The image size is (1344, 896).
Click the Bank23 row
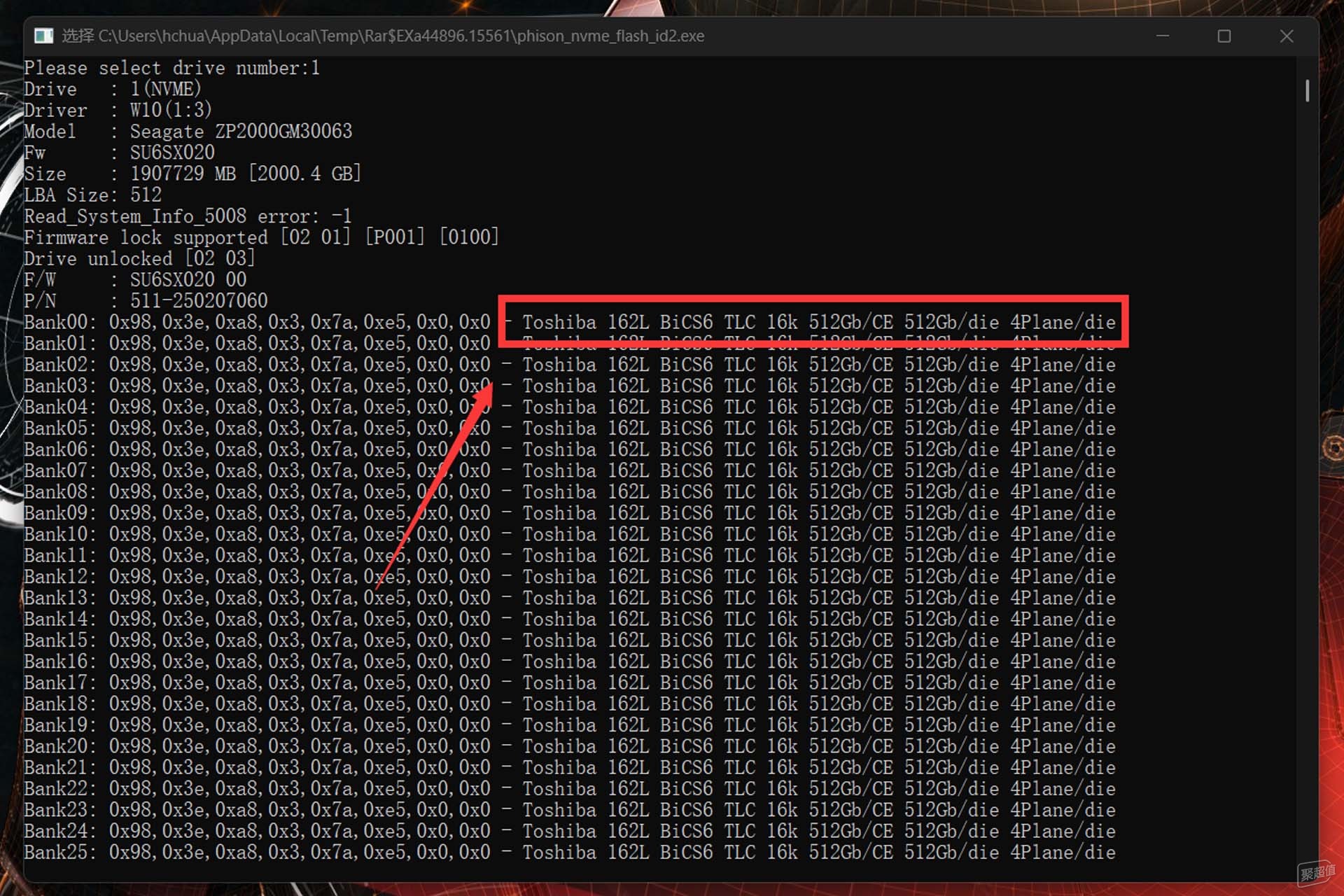[570, 810]
